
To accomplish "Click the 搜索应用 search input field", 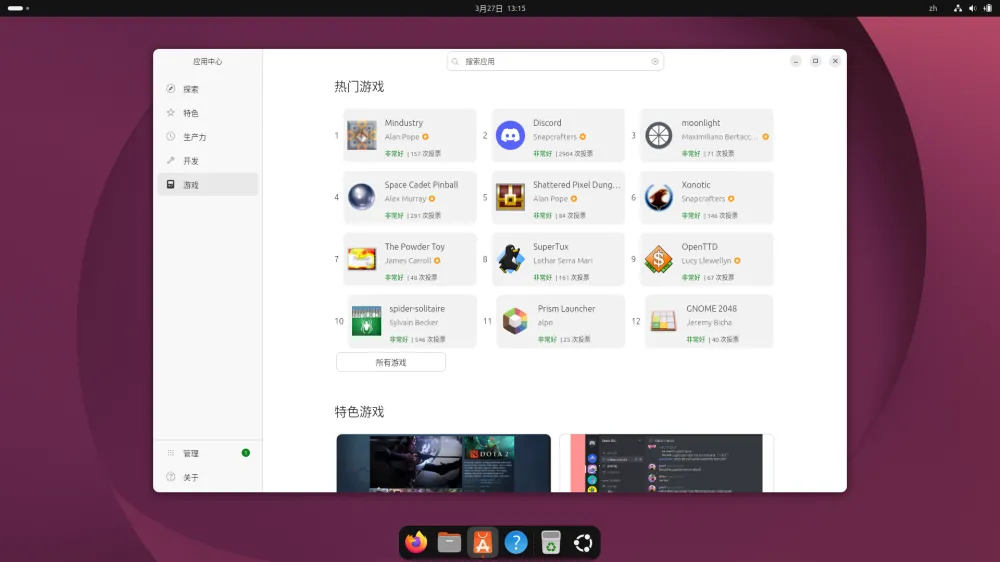I will pyautogui.click(x=555, y=61).
